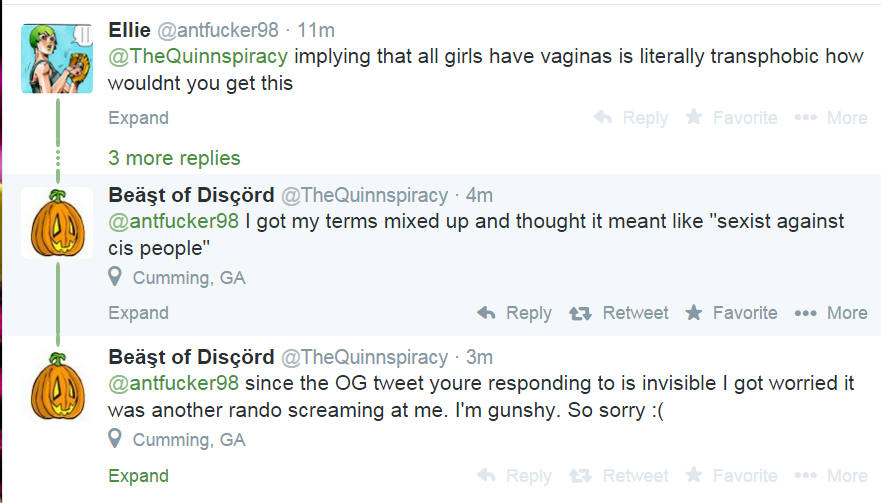Expand Ellie's tweet details
The image size is (881, 503).
[138, 118]
